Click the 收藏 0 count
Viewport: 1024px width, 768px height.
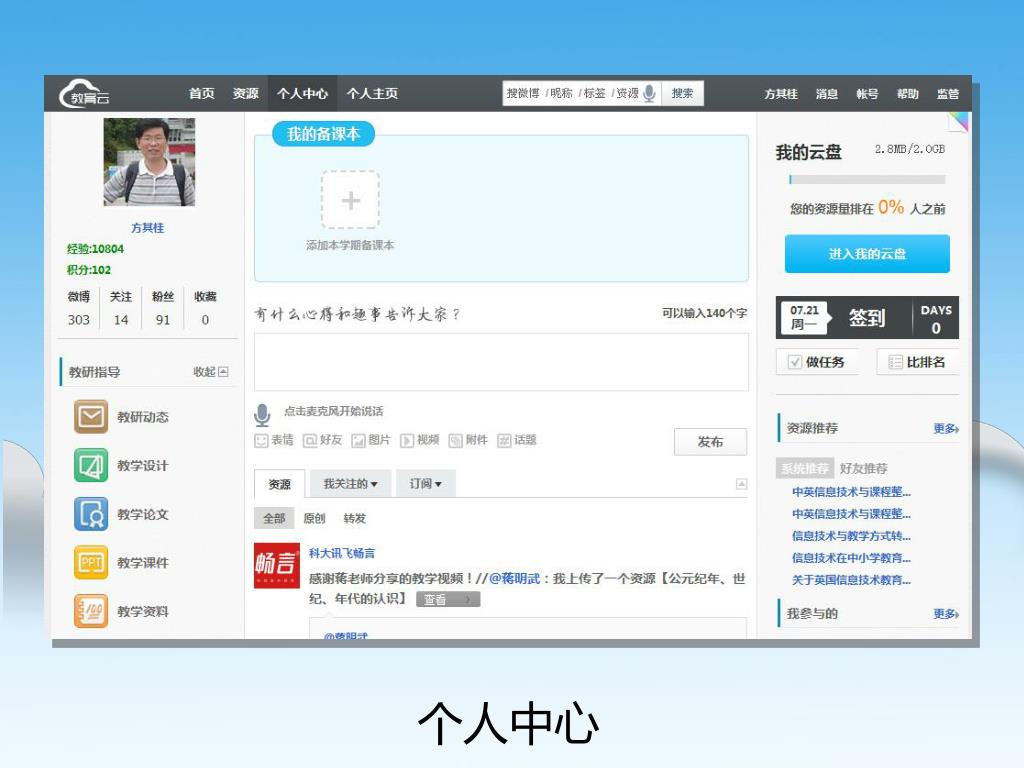(x=205, y=308)
